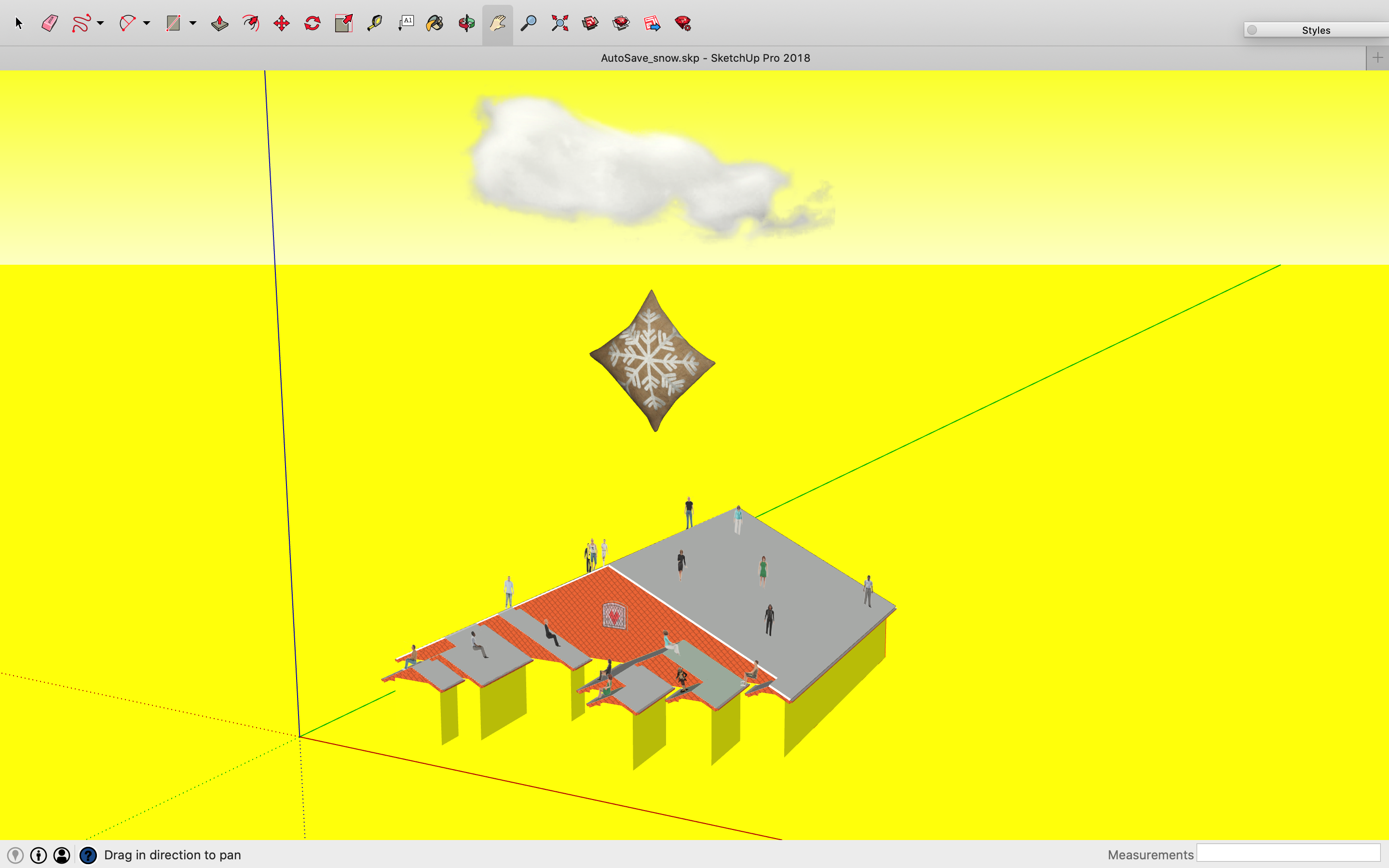Toggle the Styles panel round indicator
Screen dimensions: 1389x868
point(1253,30)
